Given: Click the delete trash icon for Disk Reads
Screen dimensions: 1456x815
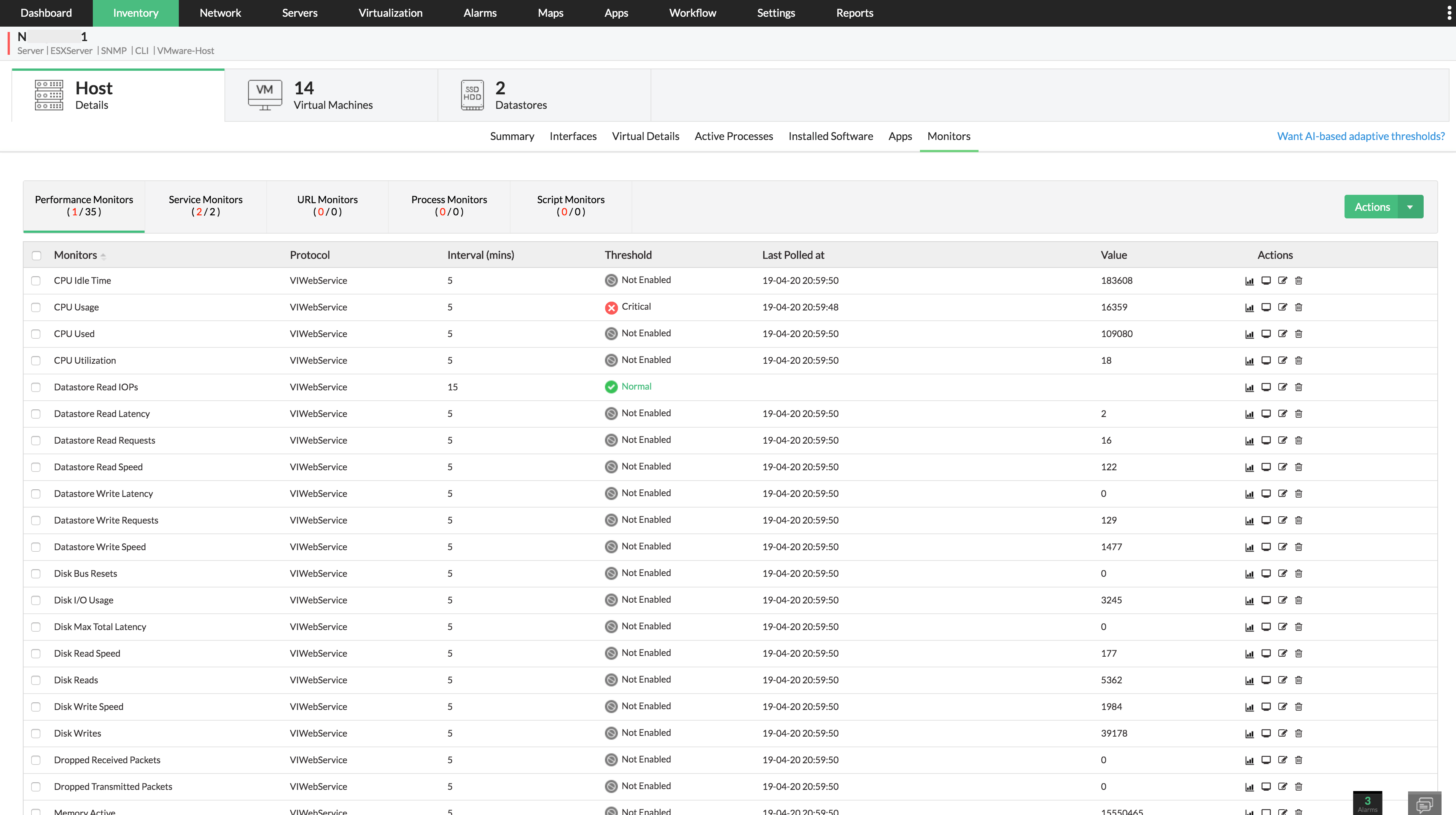Looking at the screenshot, I should [x=1298, y=680].
